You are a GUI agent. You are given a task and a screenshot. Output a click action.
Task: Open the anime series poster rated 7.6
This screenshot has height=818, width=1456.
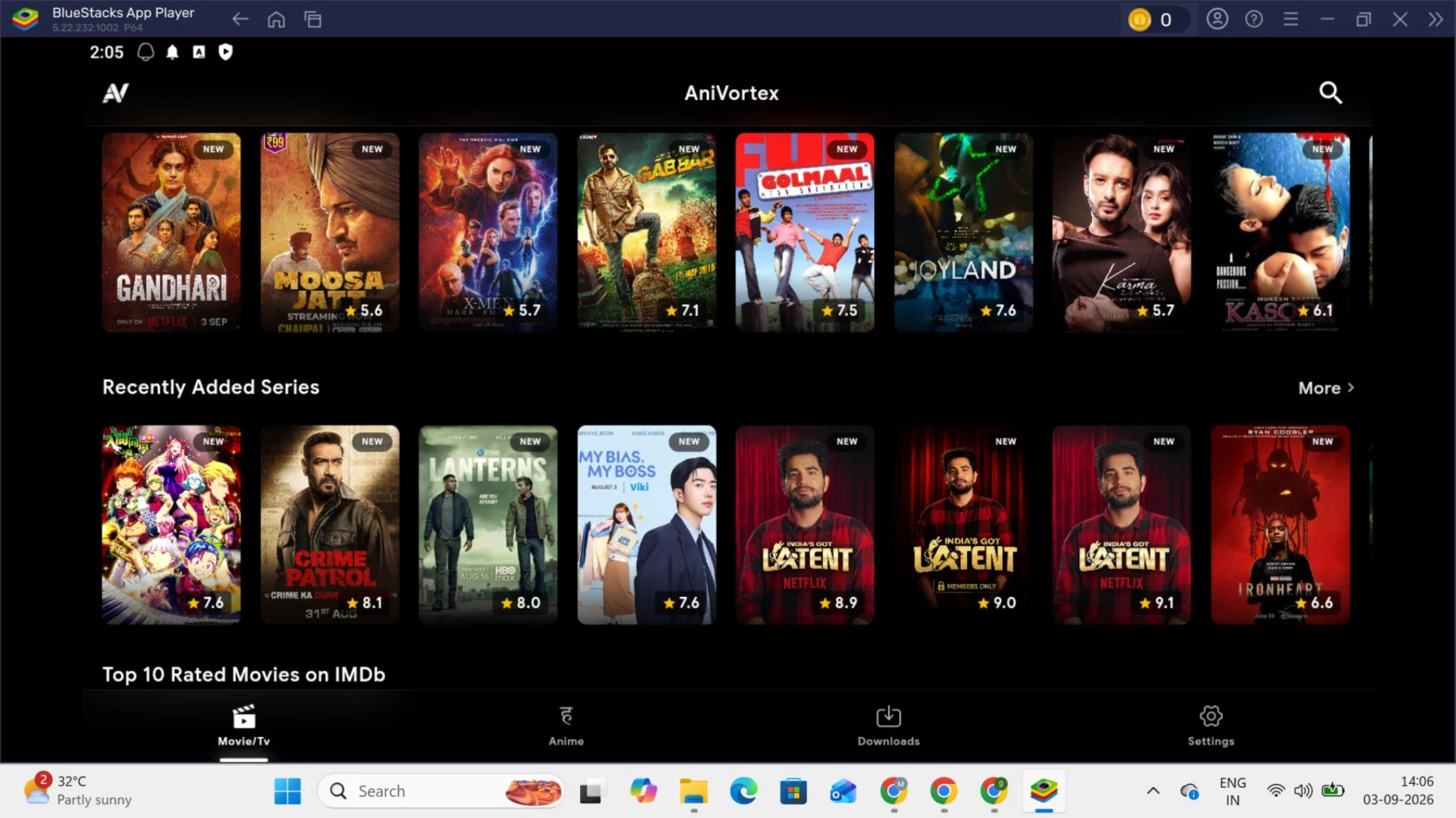coord(171,525)
